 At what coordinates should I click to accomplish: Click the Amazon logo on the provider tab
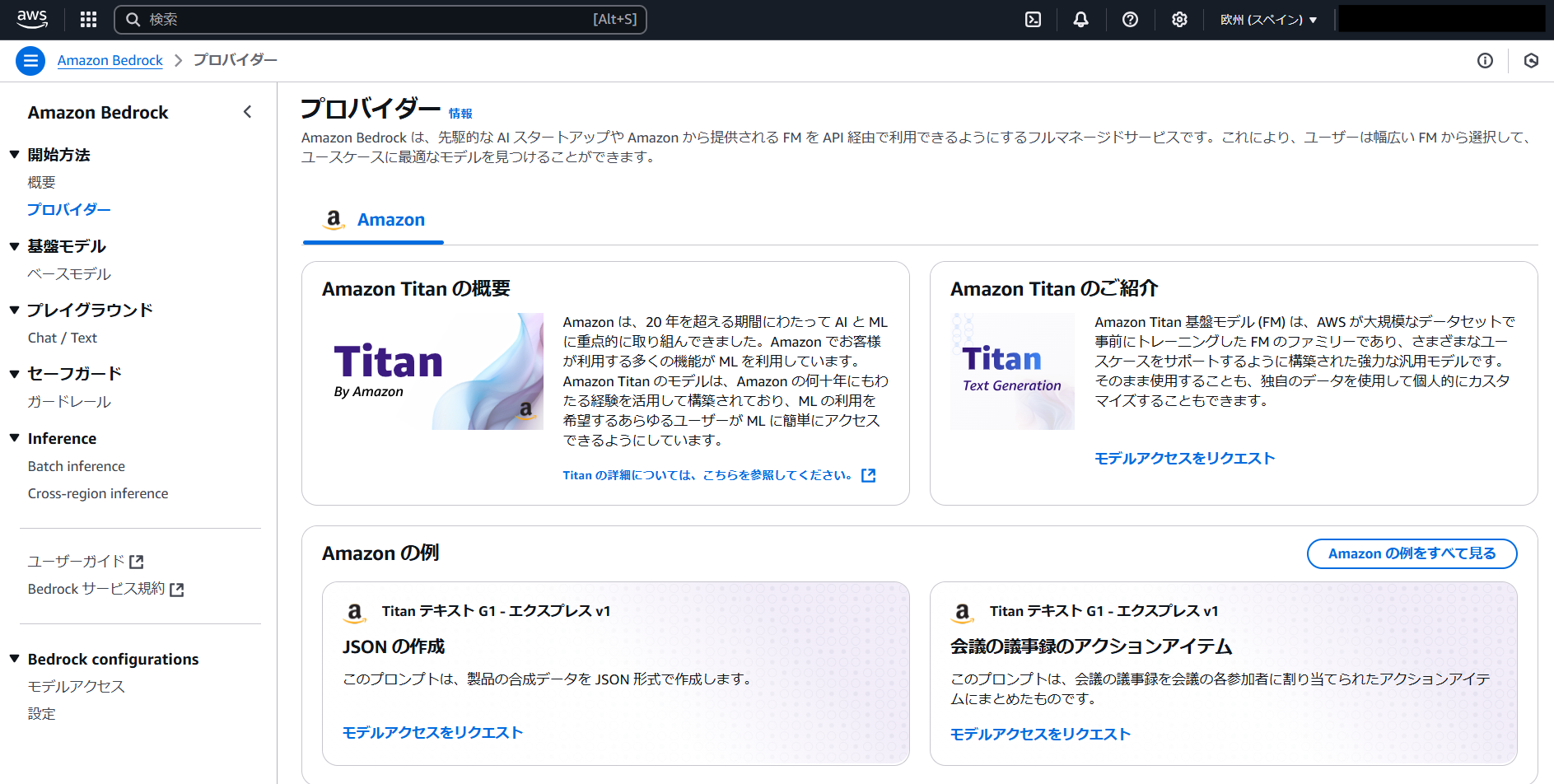334,220
